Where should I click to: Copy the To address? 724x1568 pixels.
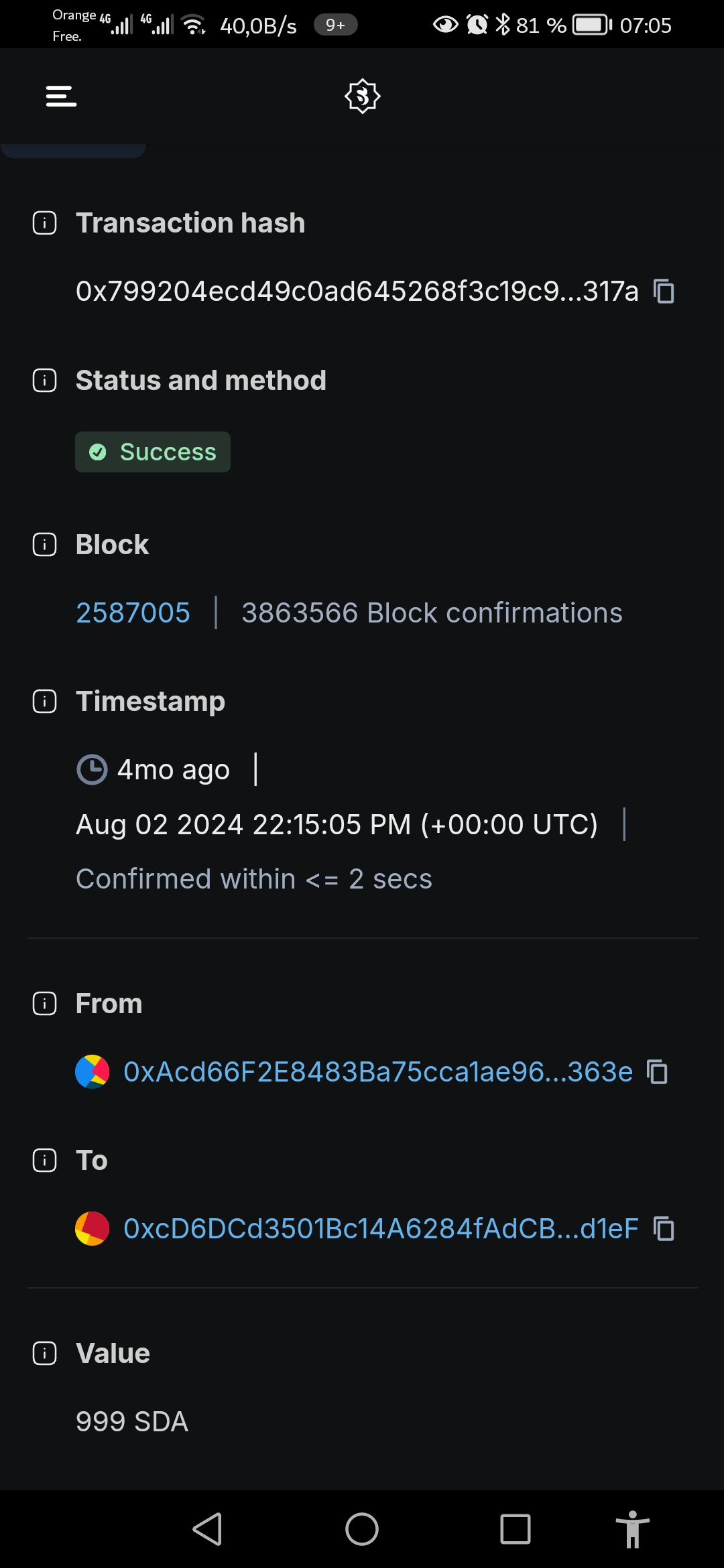click(664, 1228)
